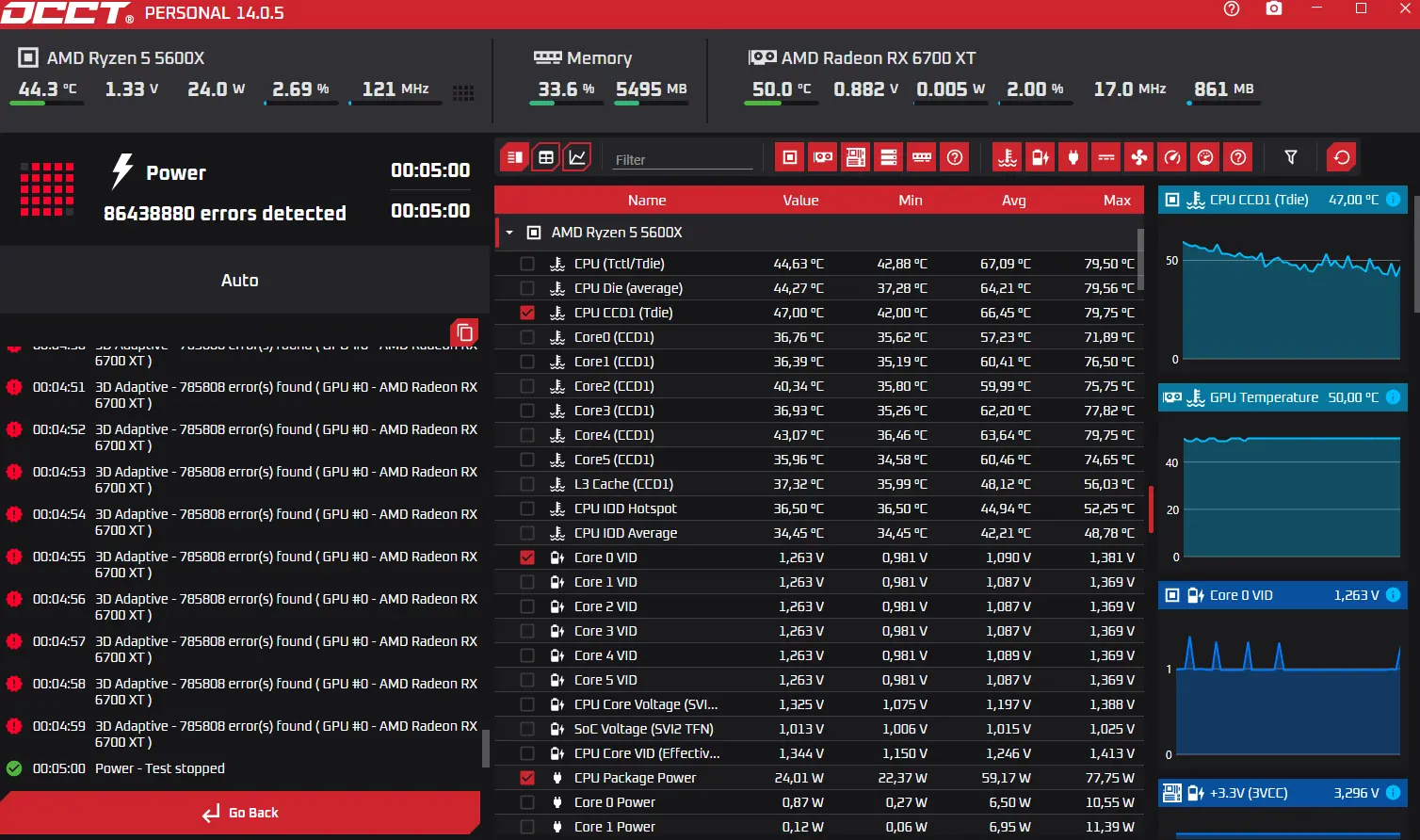Open info for Core 0 VID graph

tap(1393, 595)
